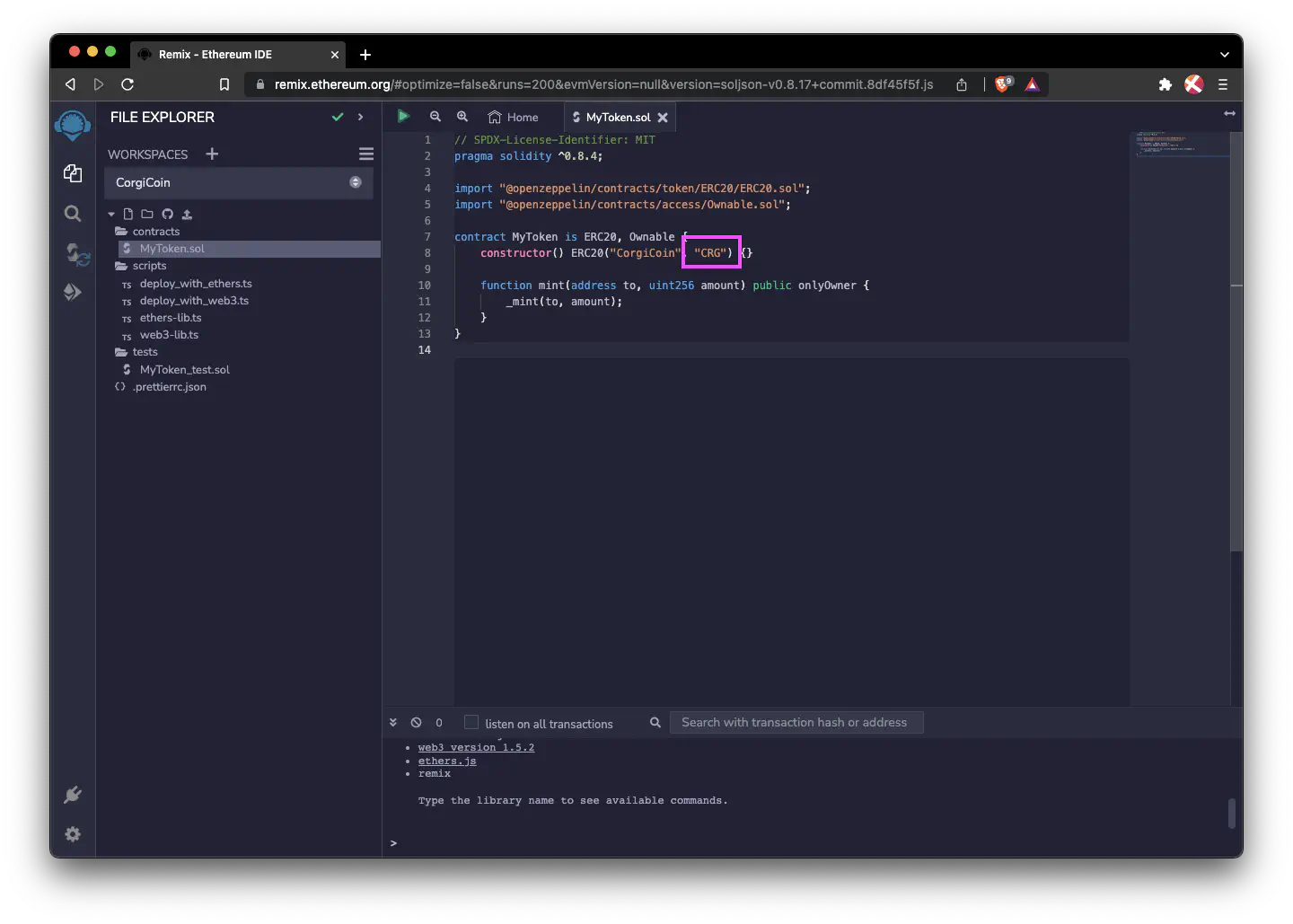Image resolution: width=1293 pixels, height=924 pixels.
Task: Create new file icon in explorer
Action: [128, 215]
